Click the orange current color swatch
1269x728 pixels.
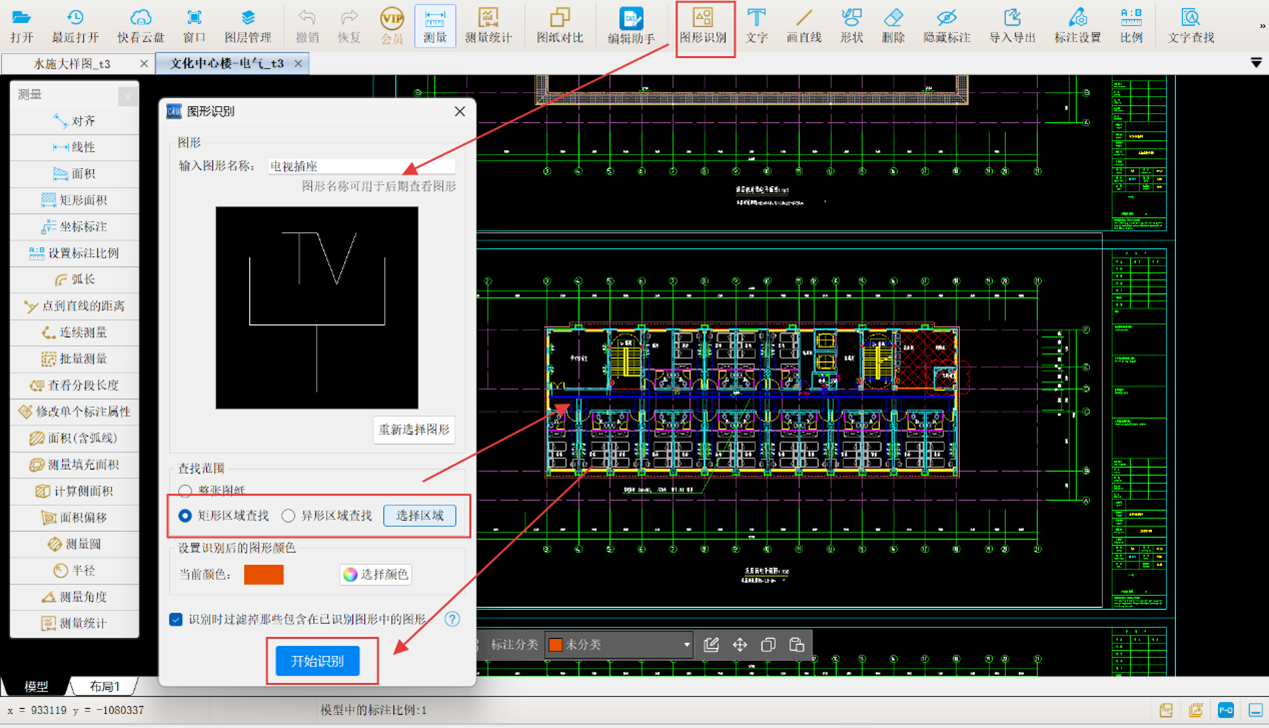(264, 575)
